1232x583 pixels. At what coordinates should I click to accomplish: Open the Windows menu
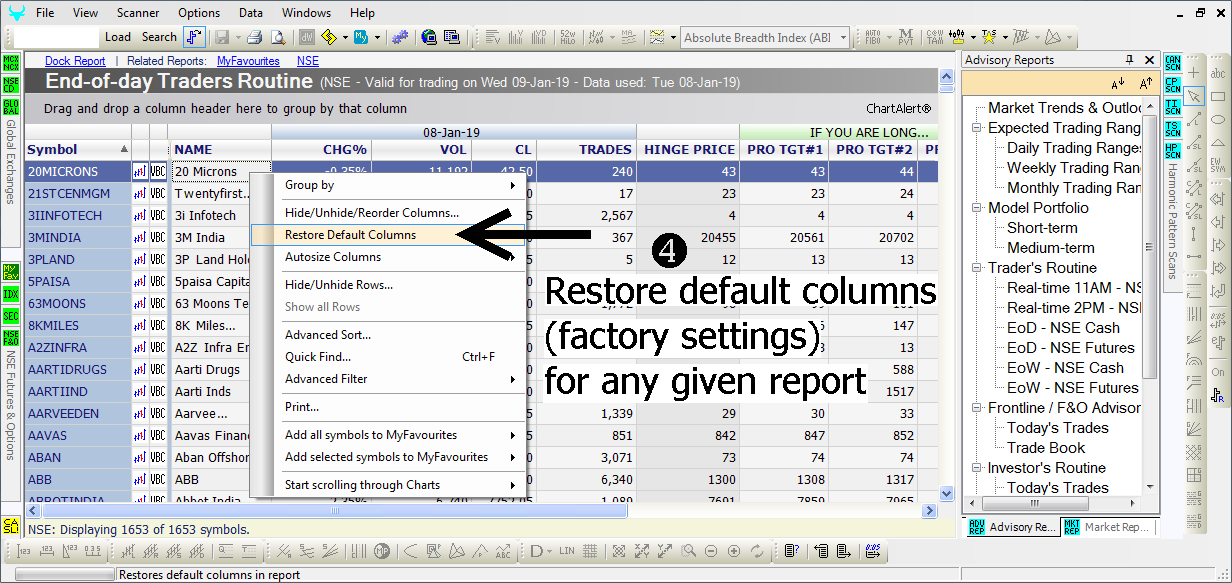(x=306, y=13)
